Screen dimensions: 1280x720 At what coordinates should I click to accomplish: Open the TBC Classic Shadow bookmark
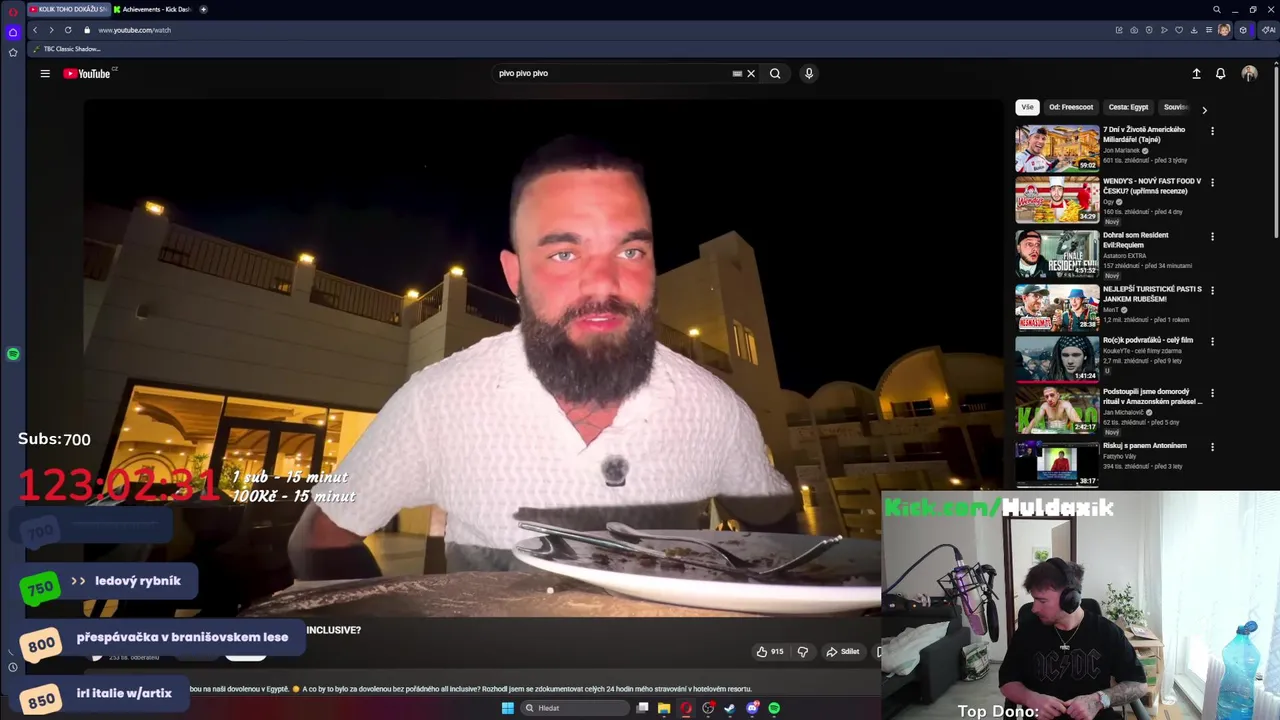(x=66, y=49)
